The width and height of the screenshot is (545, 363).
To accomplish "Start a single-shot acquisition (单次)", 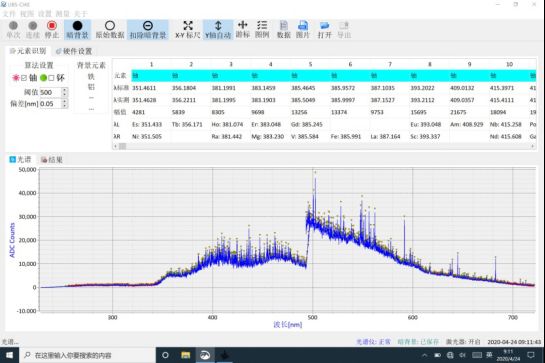I will click(x=13, y=30).
